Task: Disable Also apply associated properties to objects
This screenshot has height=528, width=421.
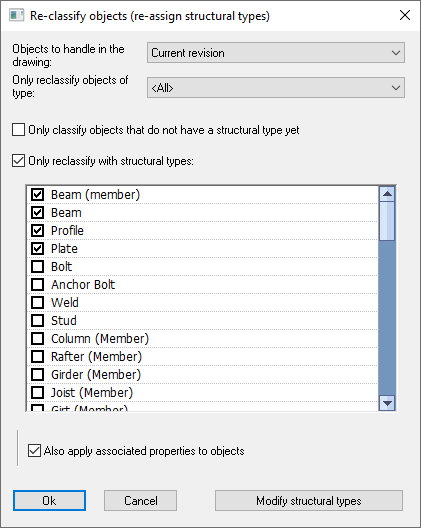Action: [x=34, y=451]
